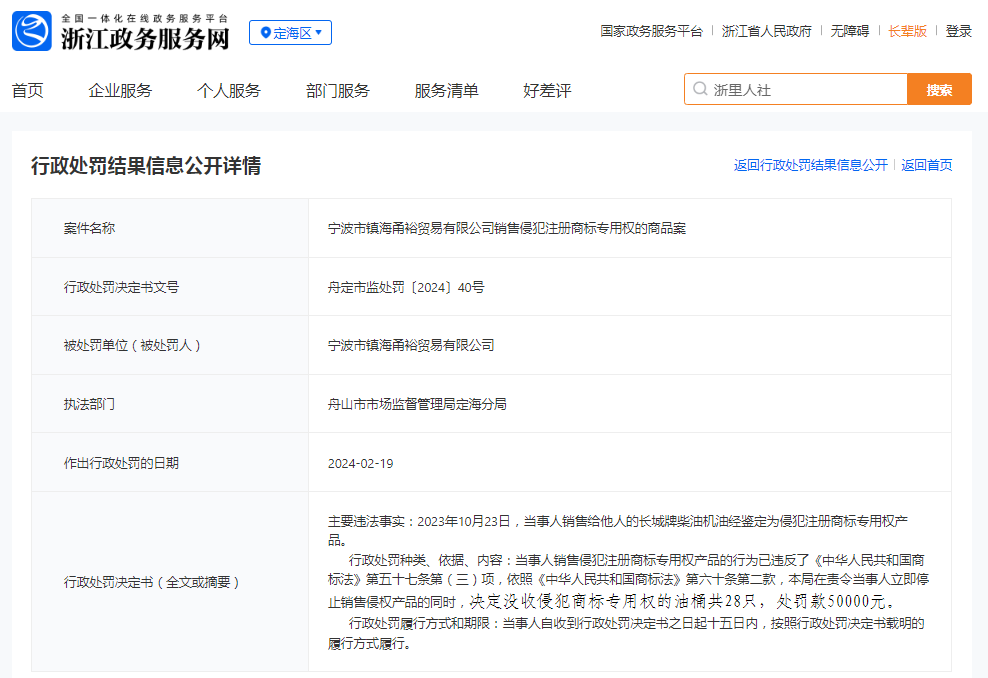Image resolution: width=988 pixels, height=678 pixels.
Task: Open the 个人服务 navigation tab
Action: pos(229,91)
